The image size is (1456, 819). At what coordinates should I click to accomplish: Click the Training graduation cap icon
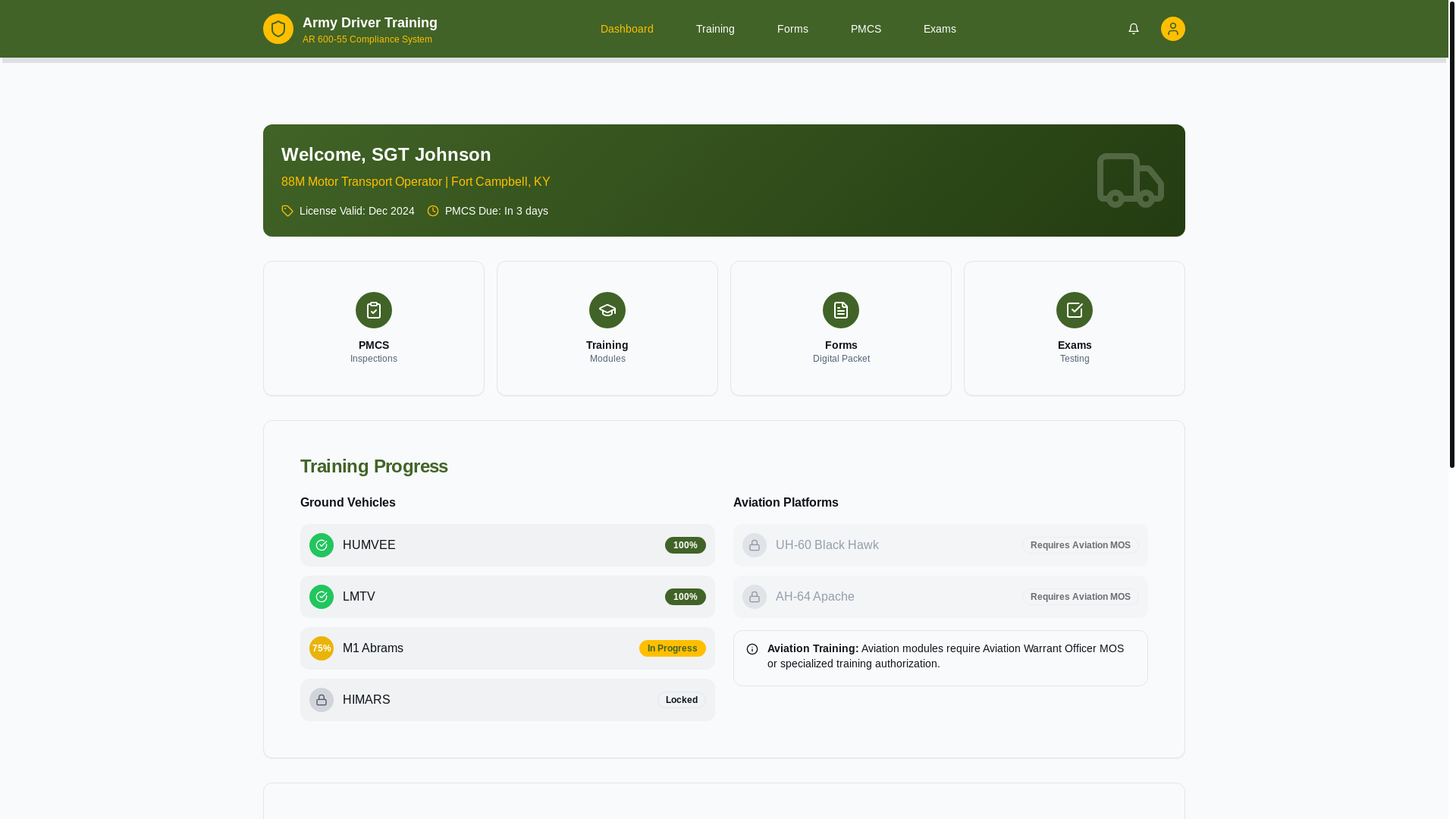[x=607, y=310]
